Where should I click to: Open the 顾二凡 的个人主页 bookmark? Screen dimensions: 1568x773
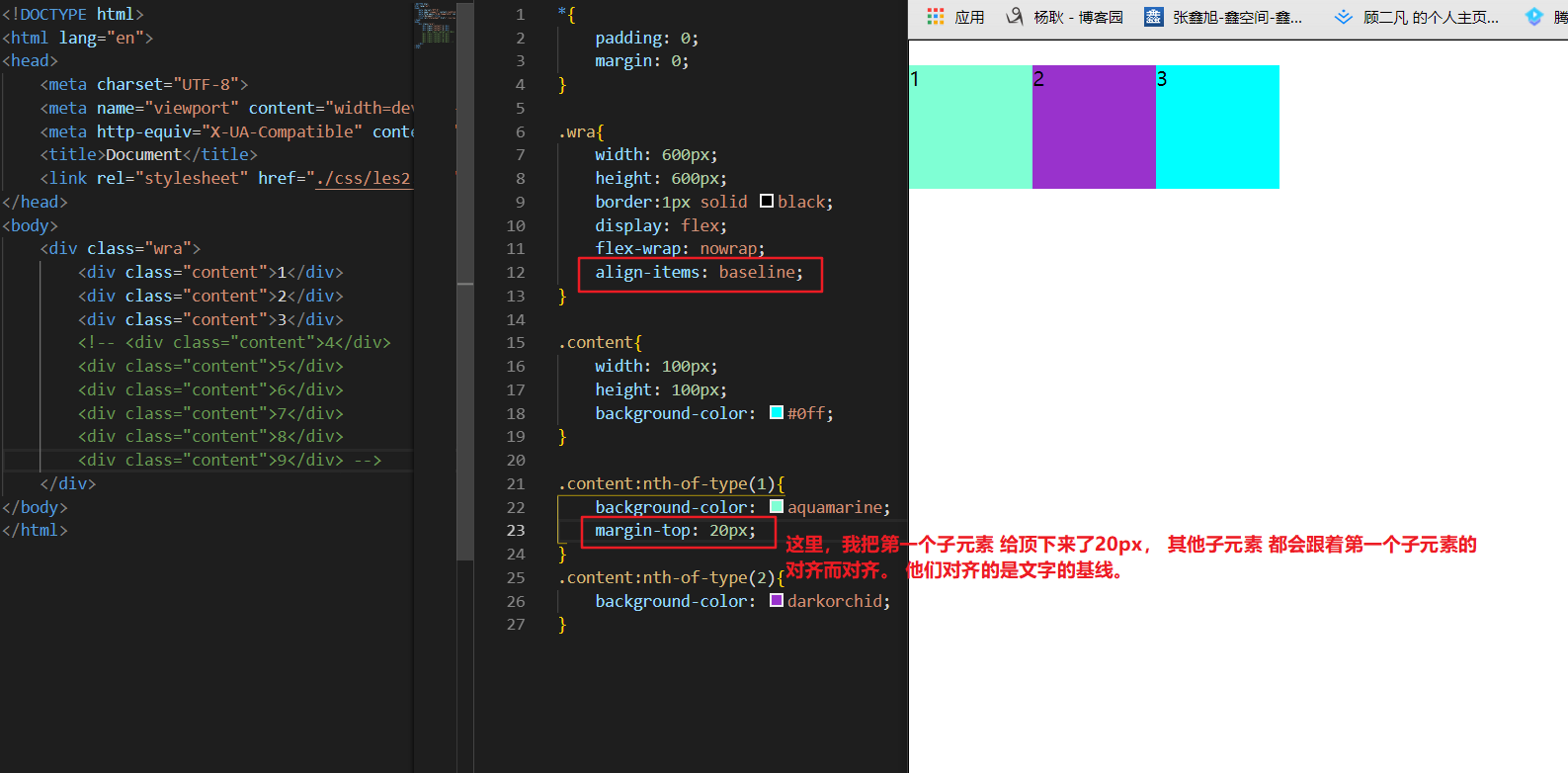[x=1430, y=18]
